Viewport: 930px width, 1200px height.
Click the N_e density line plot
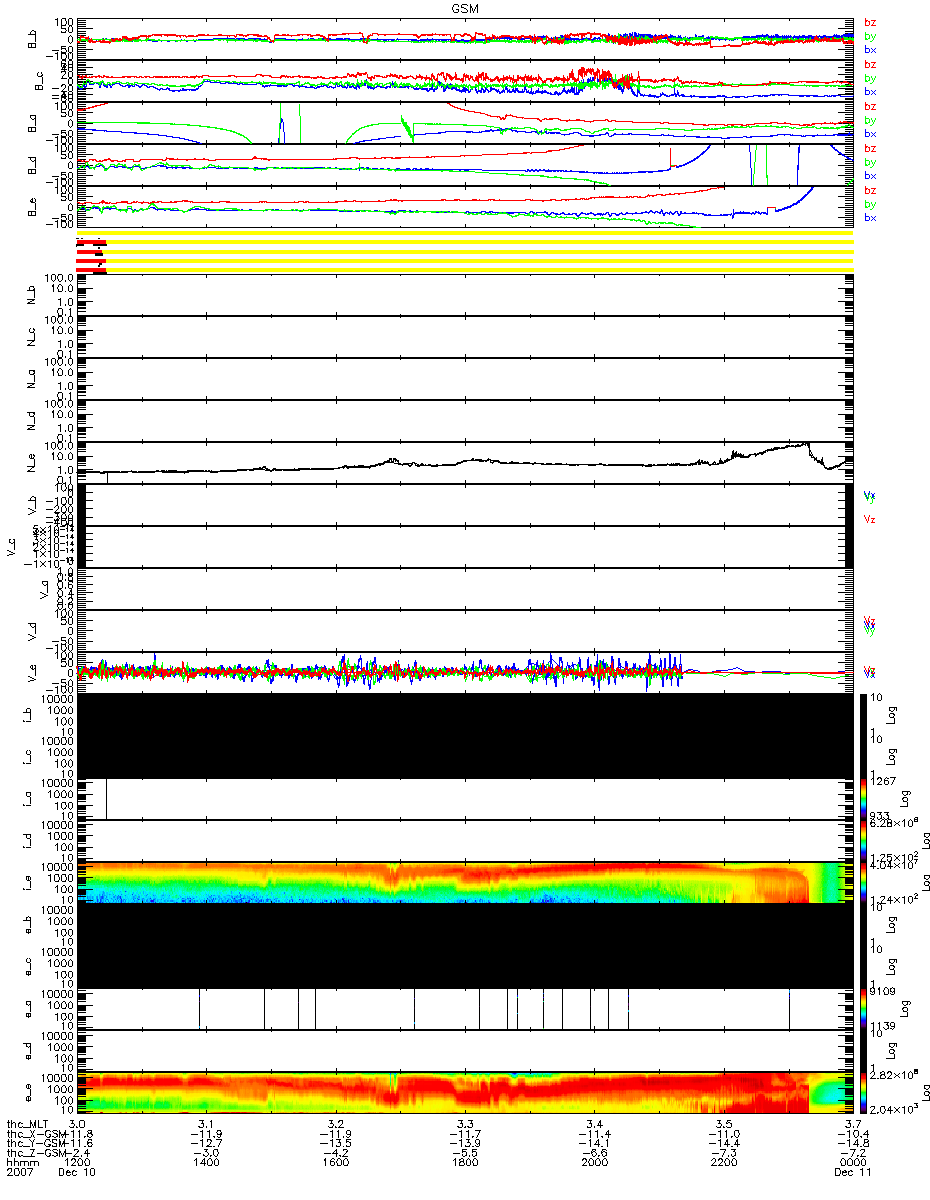(x=465, y=463)
